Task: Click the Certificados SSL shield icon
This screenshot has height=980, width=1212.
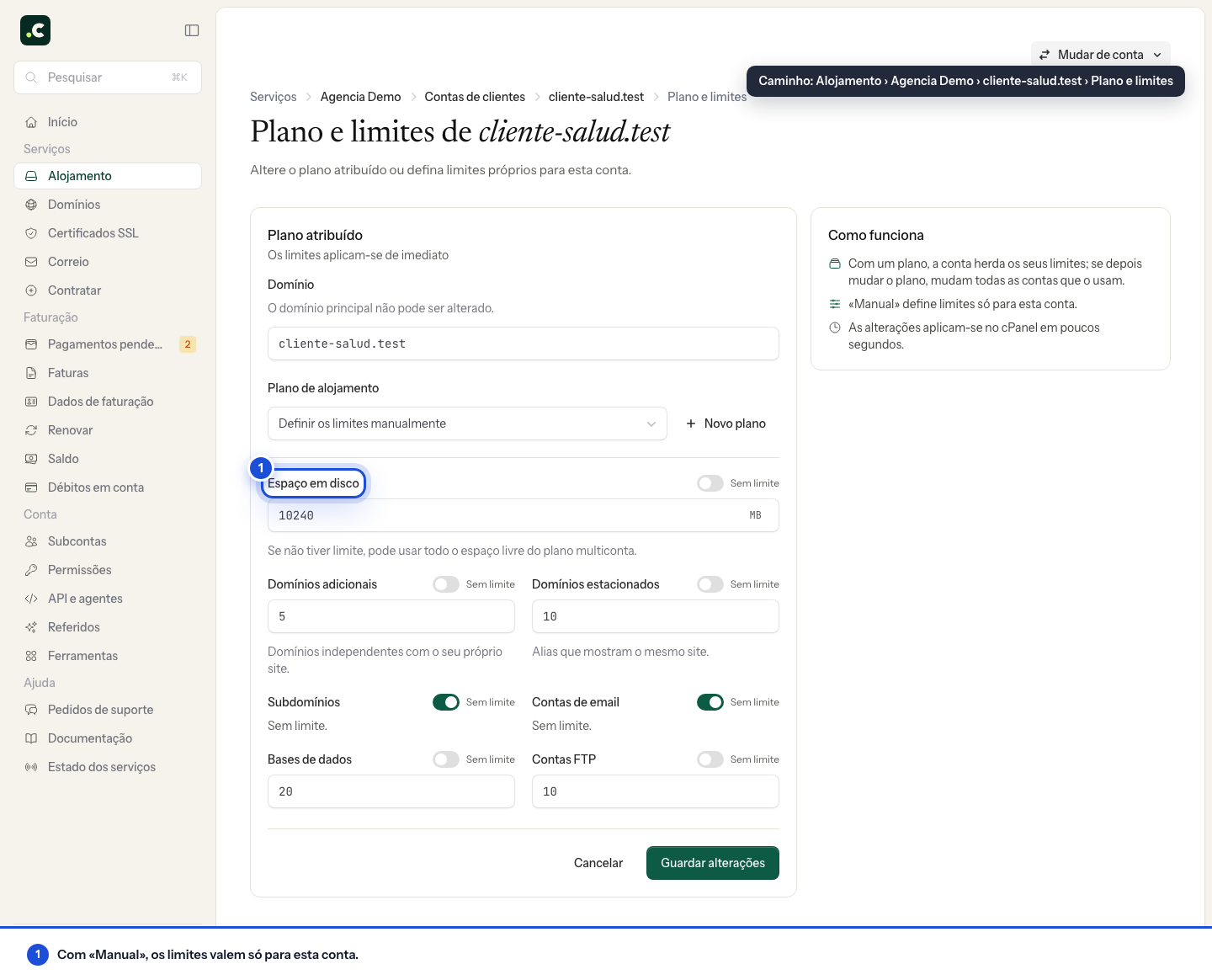Action: [x=31, y=233]
